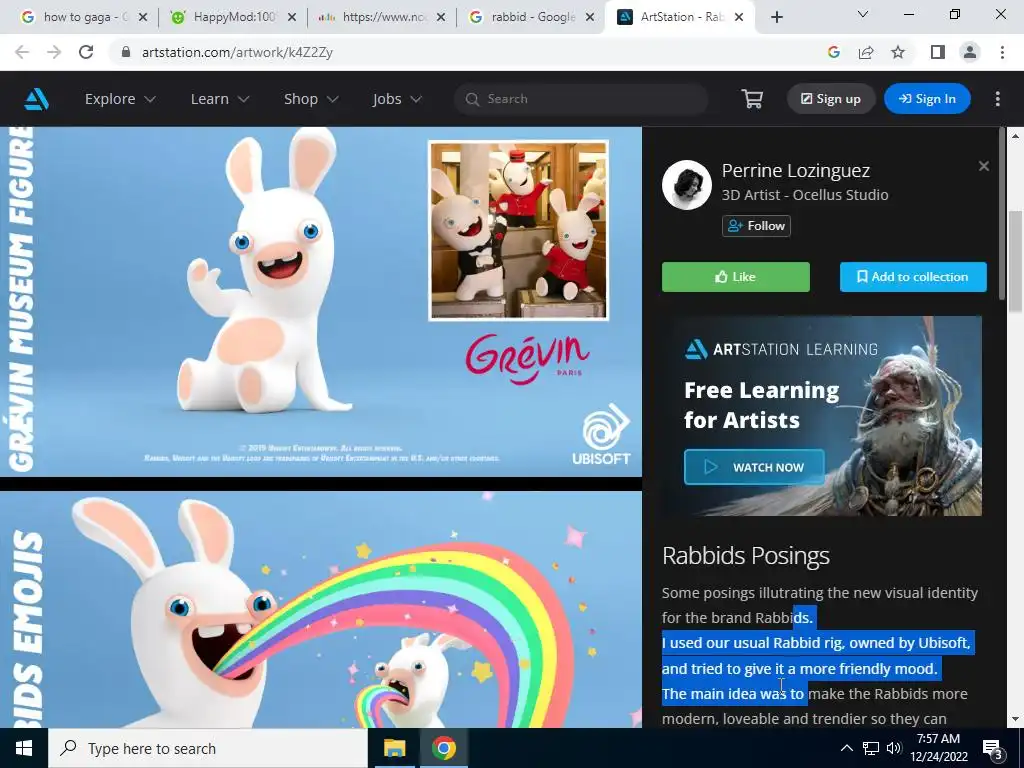This screenshot has height=768, width=1024.
Task: Click the Rabbids emojis rainbow image
Action: [x=321, y=609]
